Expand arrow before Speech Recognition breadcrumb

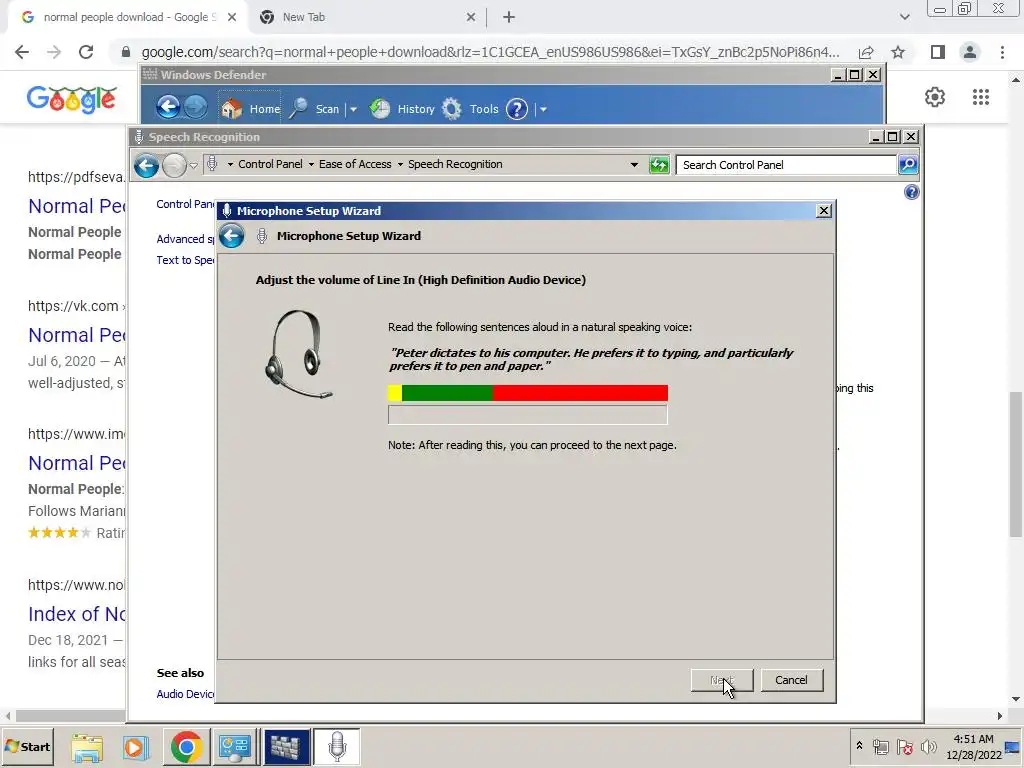[x=400, y=165]
